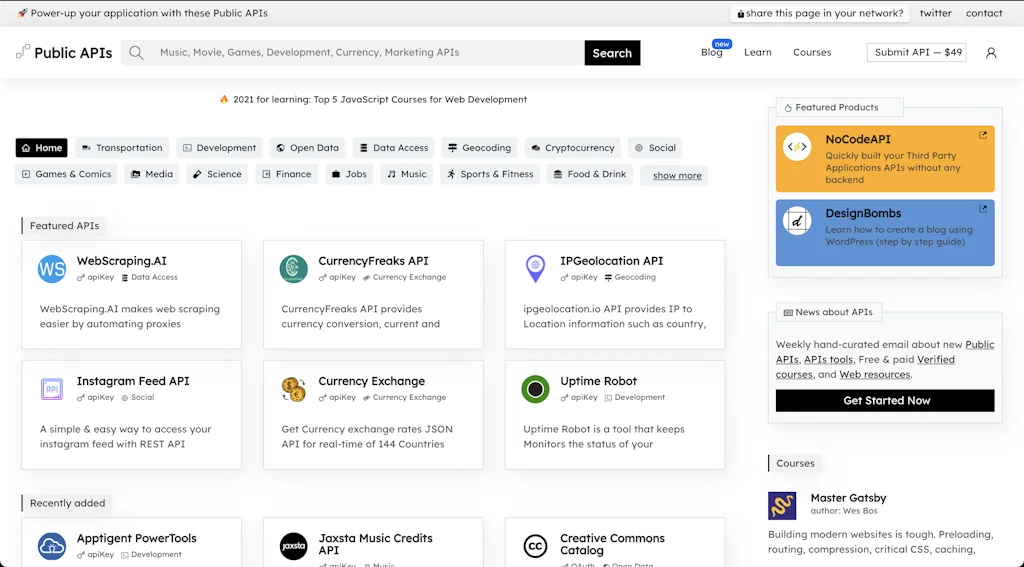
Task: Open the Instagram Feed API title
Action: [x=133, y=381]
